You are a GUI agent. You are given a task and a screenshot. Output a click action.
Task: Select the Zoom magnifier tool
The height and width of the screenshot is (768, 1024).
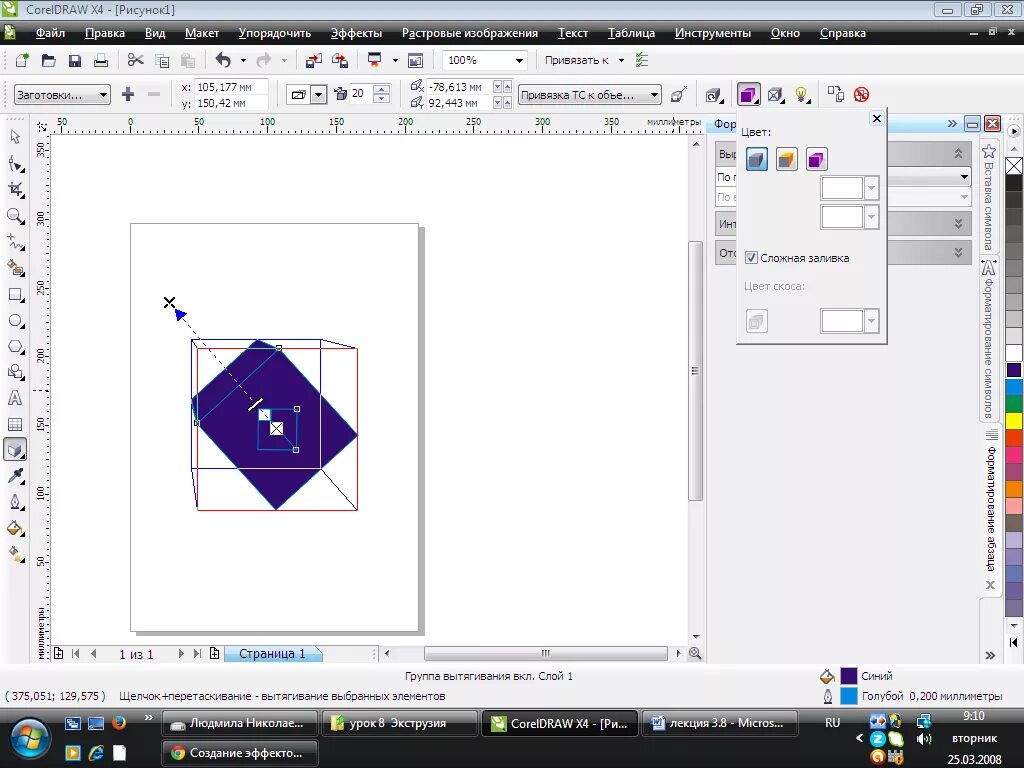point(15,216)
